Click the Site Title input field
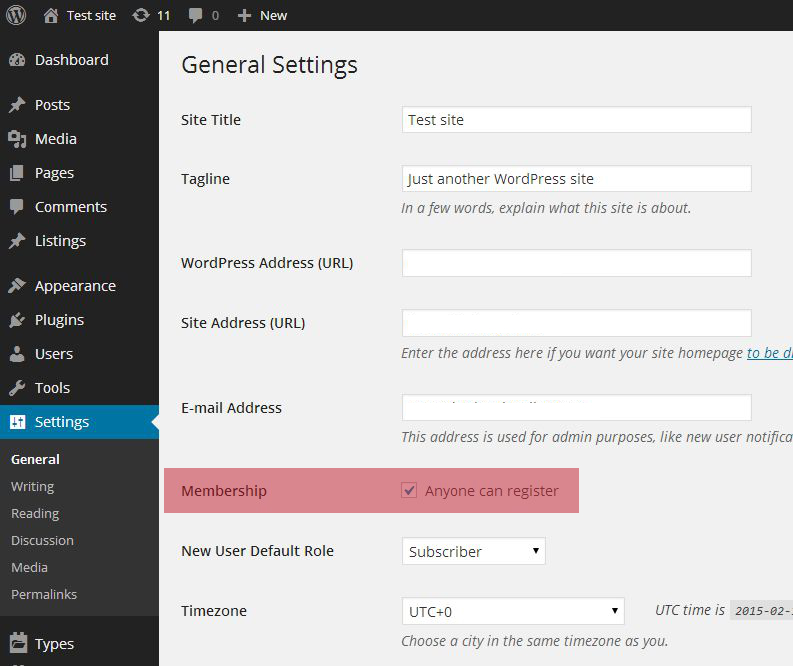Screen dimensions: 793x666 point(577,120)
